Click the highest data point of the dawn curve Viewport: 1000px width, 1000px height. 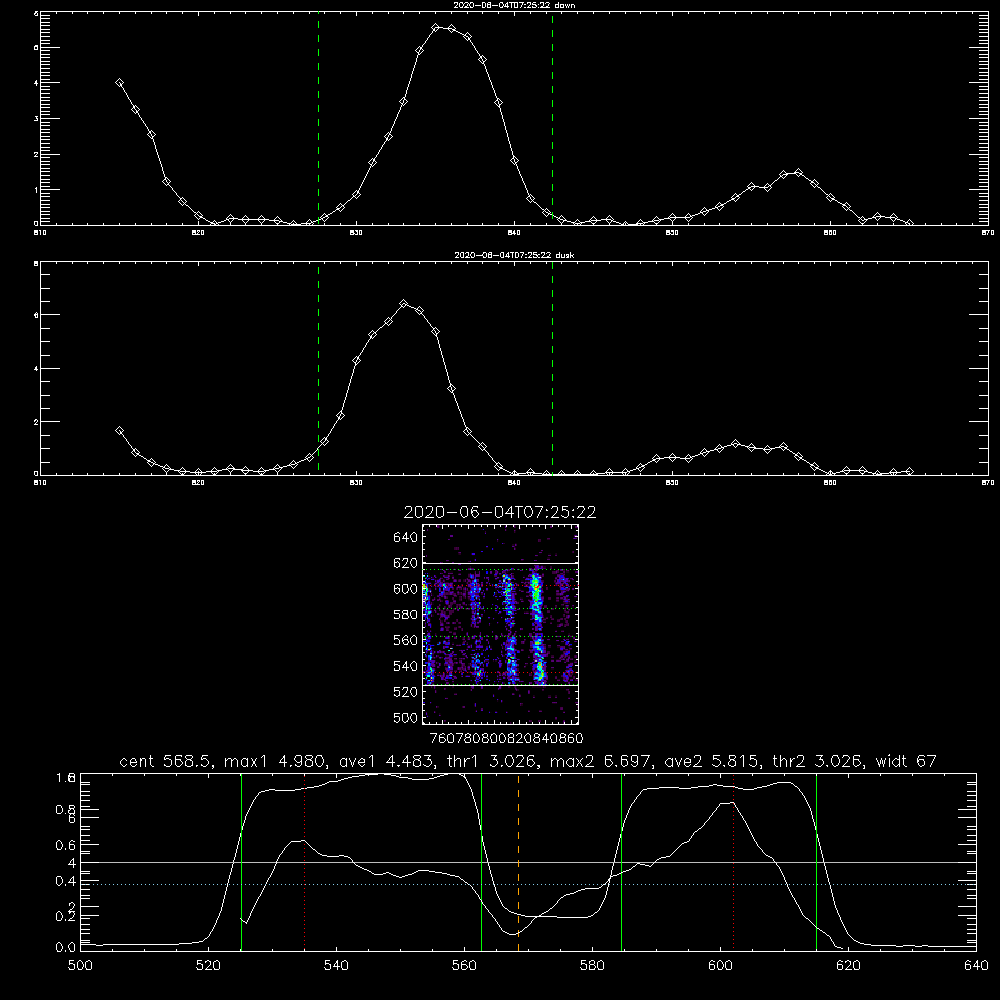tap(436, 27)
